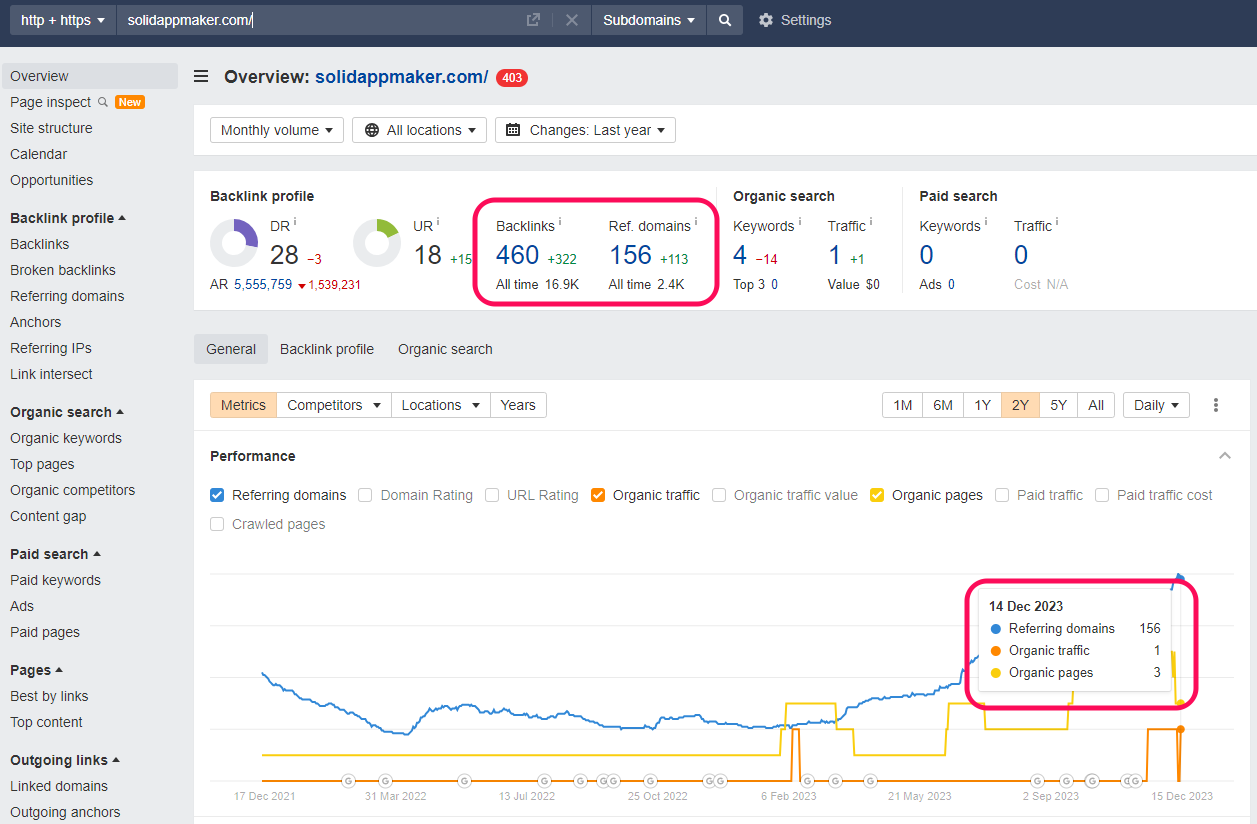Image resolution: width=1257 pixels, height=824 pixels.
Task: Enable Organic traffic value checkbox
Action: pyautogui.click(x=719, y=495)
